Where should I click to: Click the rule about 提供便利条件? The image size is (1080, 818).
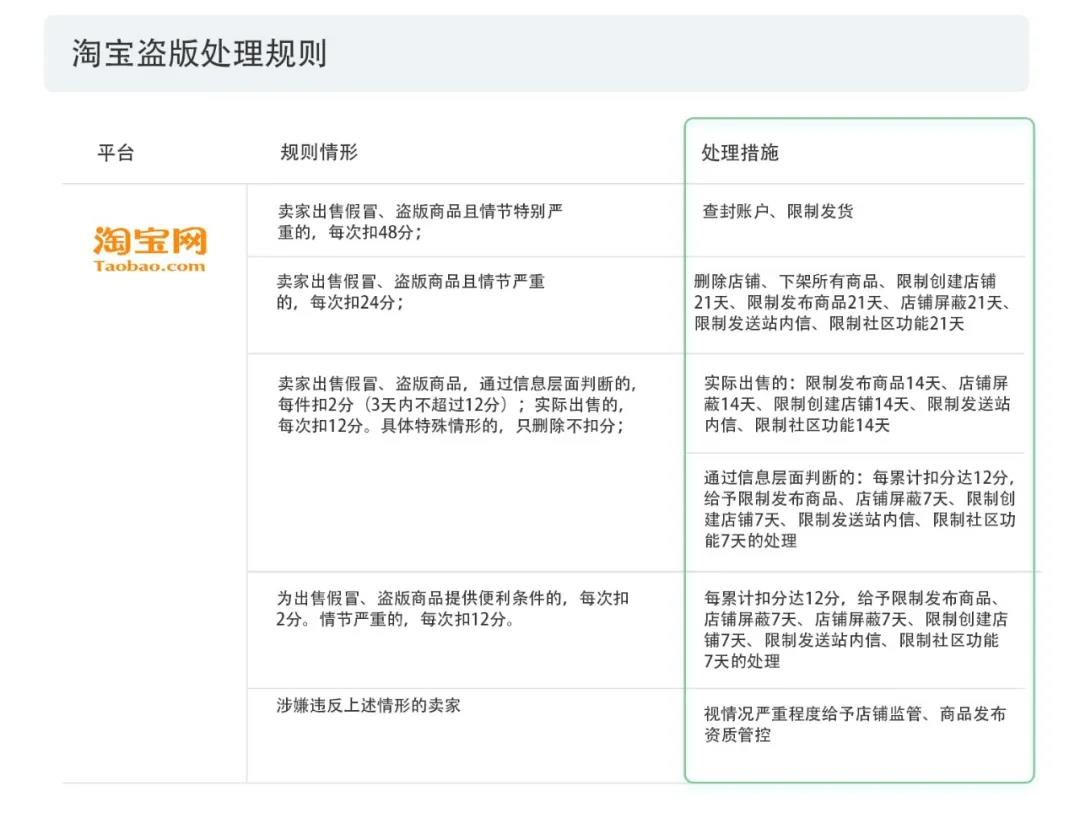point(453,609)
